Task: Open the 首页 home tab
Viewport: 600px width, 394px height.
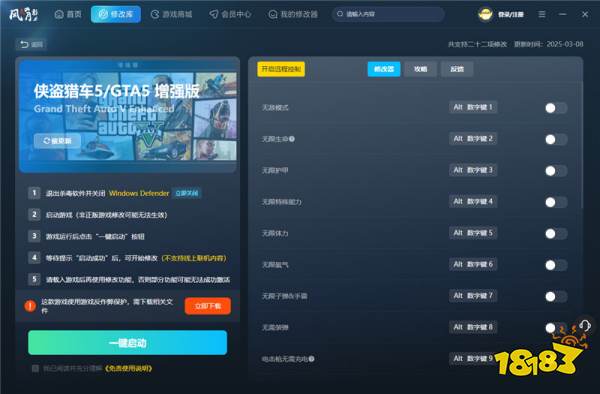Action: tap(68, 15)
